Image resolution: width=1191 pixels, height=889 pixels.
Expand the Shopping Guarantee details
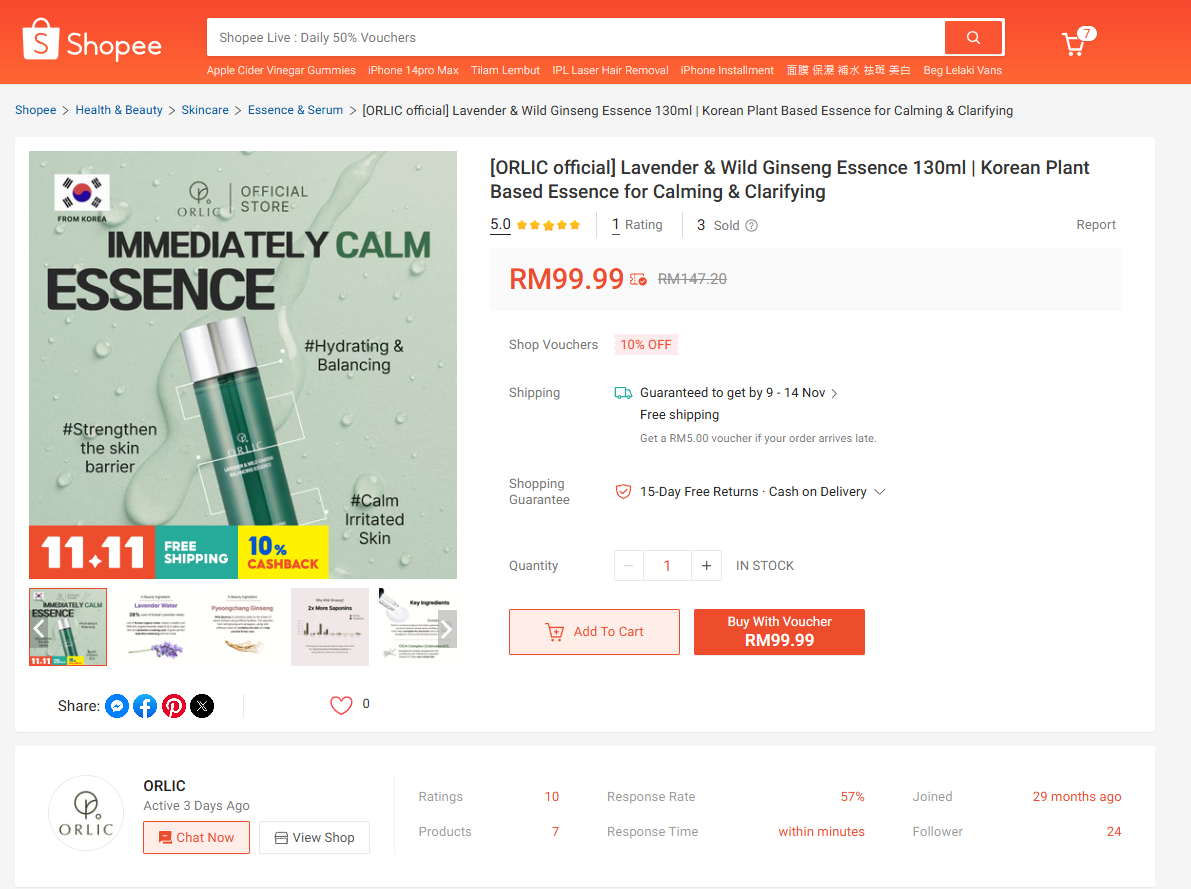tap(880, 492)
